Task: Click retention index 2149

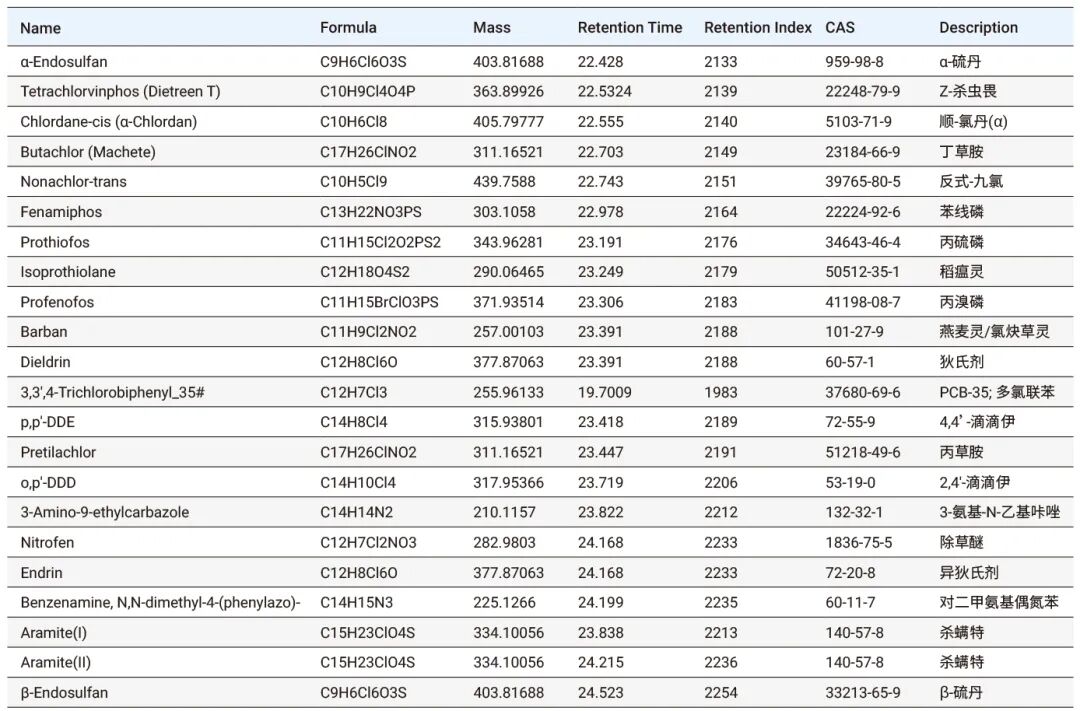Action: click(x=720, y=152)
